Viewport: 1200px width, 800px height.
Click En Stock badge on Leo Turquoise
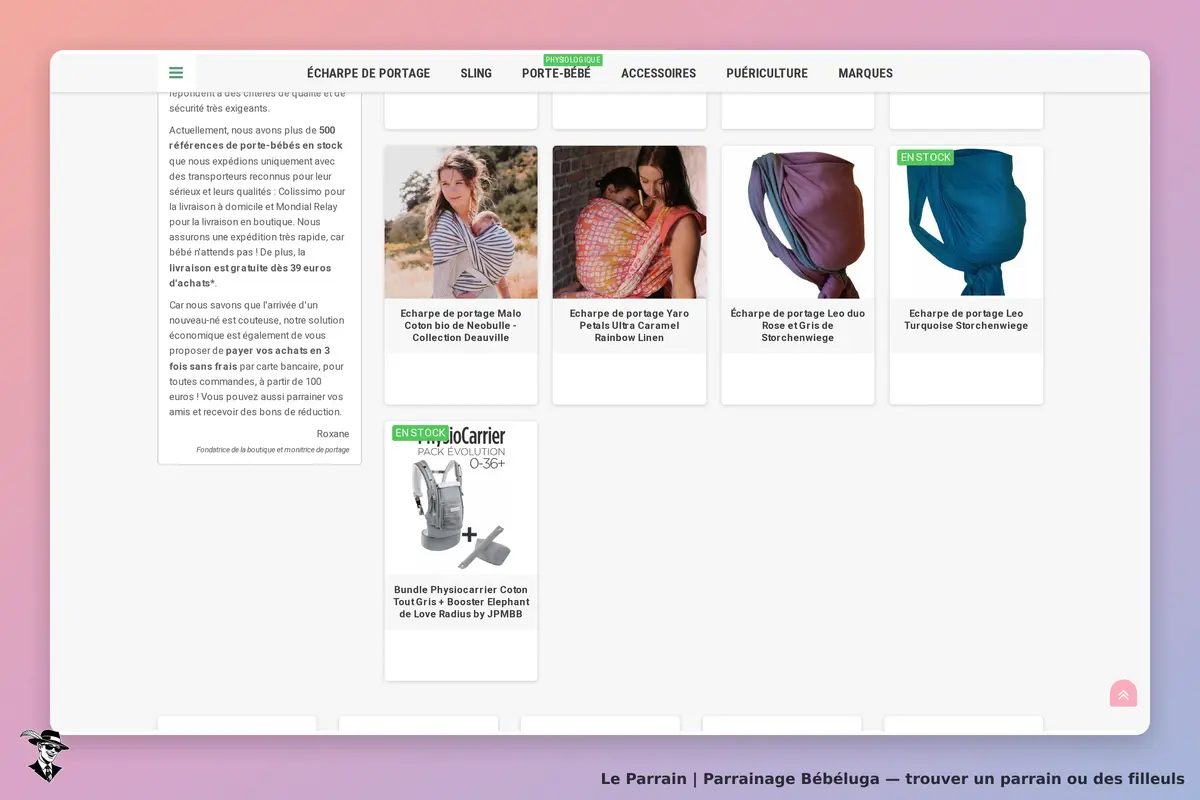click(925, 157)
